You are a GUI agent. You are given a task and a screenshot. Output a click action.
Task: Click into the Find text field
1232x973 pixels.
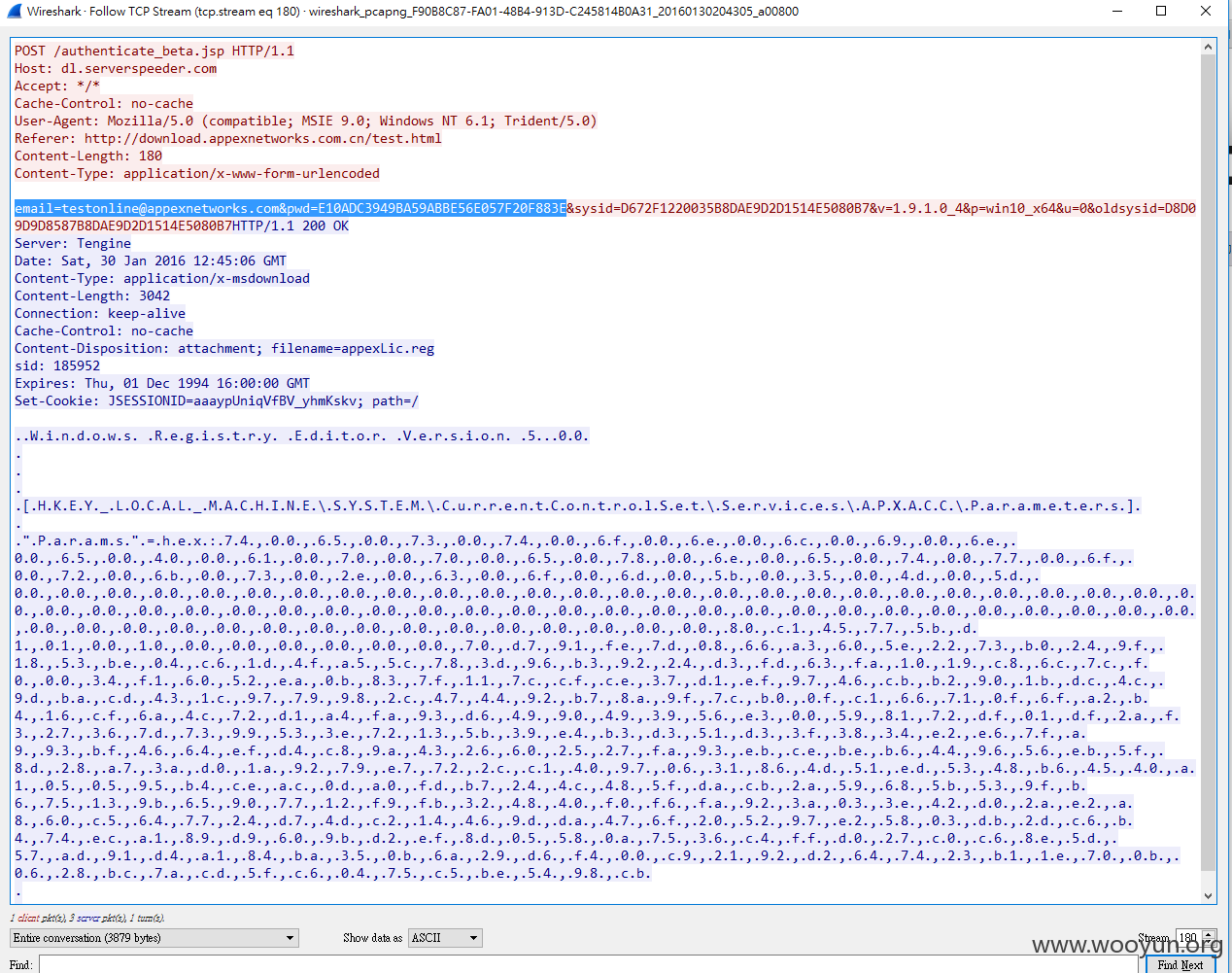pos(588,964)
